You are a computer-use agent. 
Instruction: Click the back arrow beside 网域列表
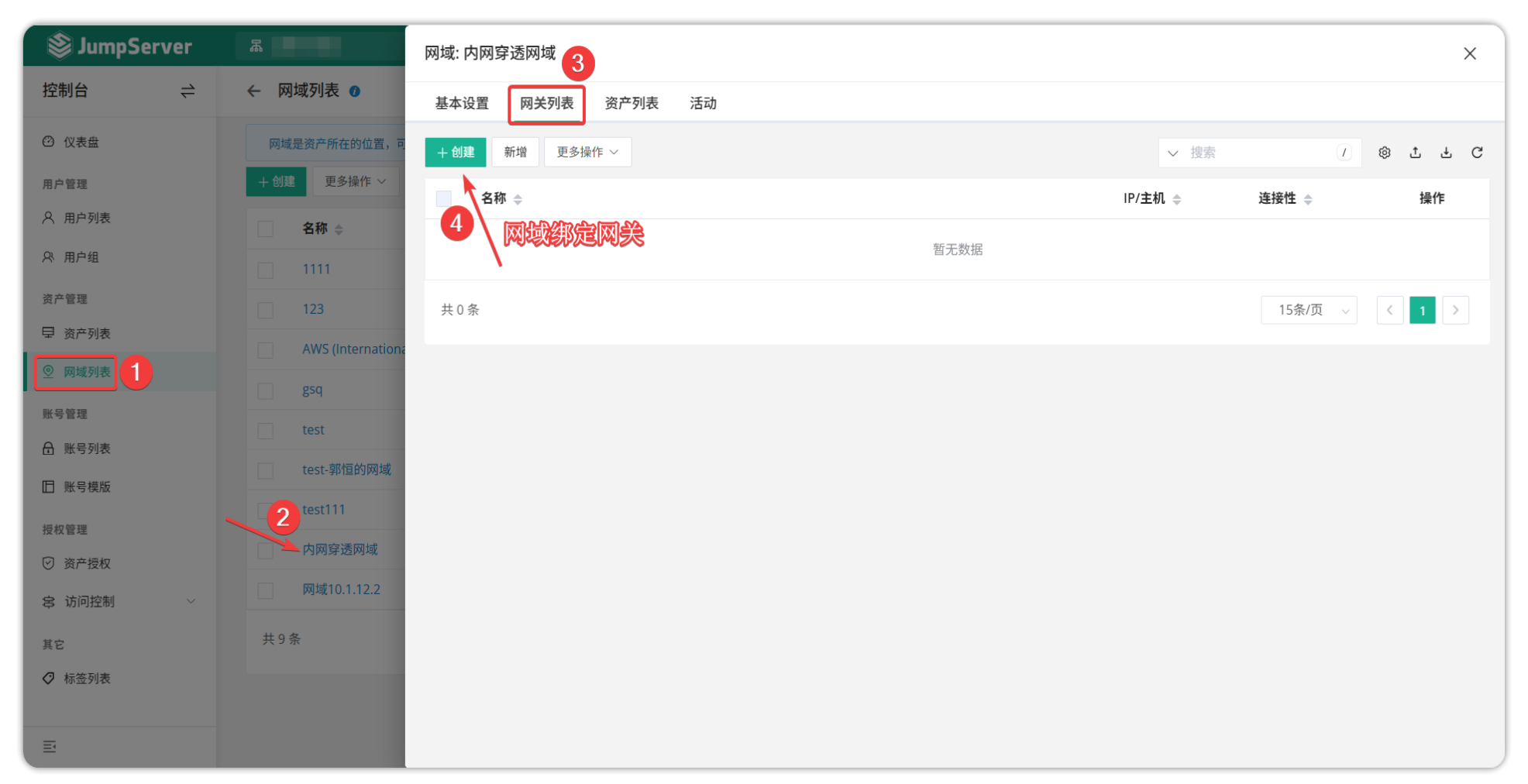pos(253,91)
